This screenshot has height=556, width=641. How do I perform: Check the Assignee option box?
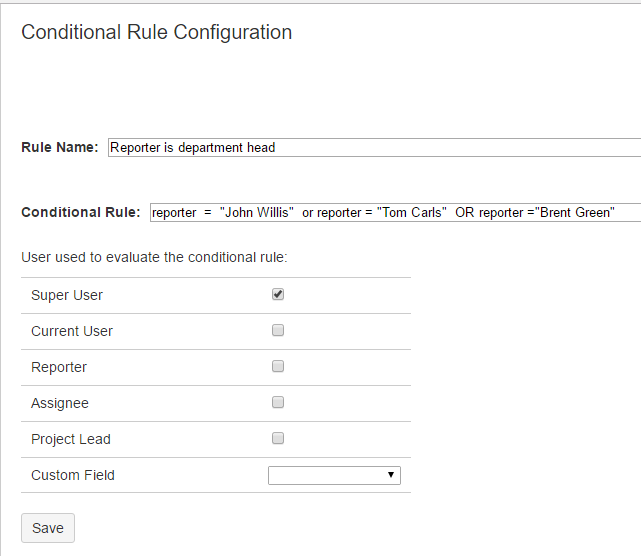(x=278, y=403)
